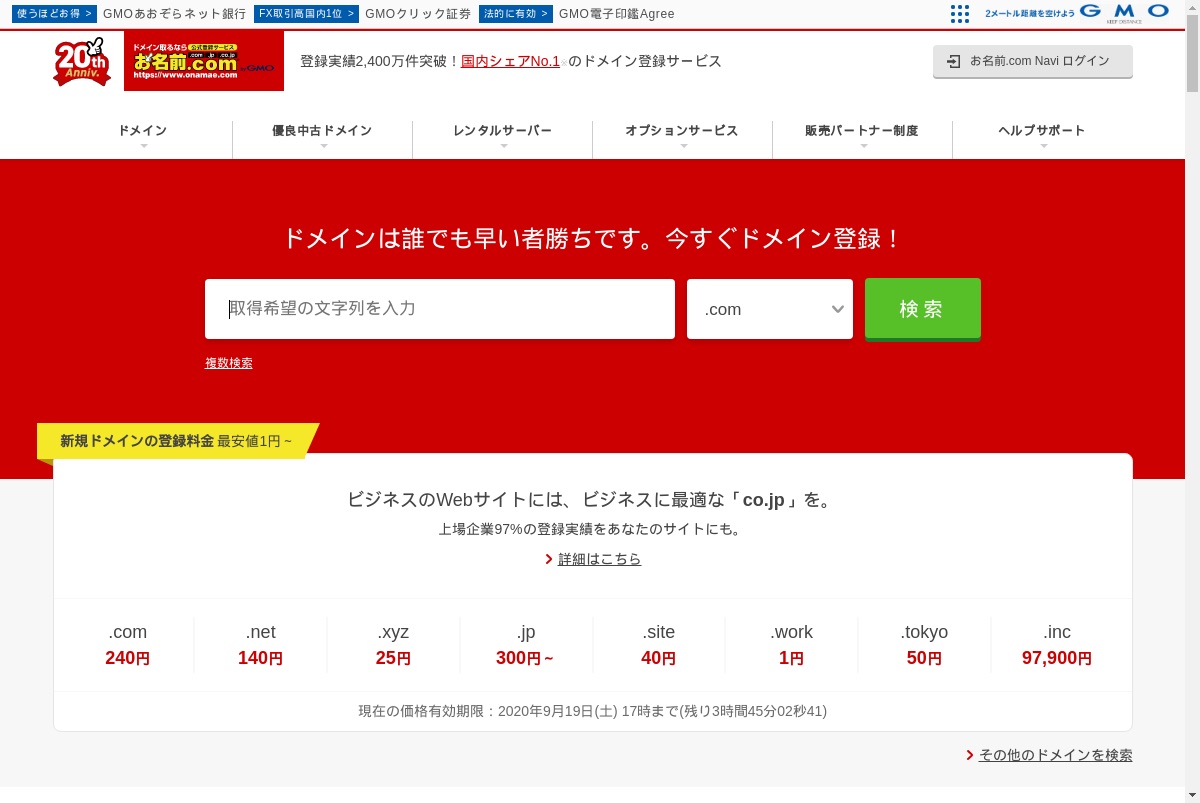Click the red chevron beside その他のドメインを検索

(x=970, y=755)
